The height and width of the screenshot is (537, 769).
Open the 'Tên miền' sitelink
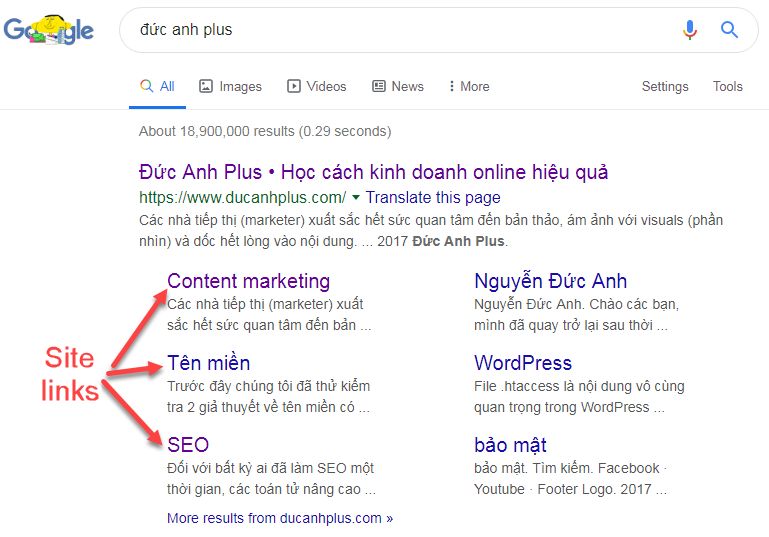point(208,363)
